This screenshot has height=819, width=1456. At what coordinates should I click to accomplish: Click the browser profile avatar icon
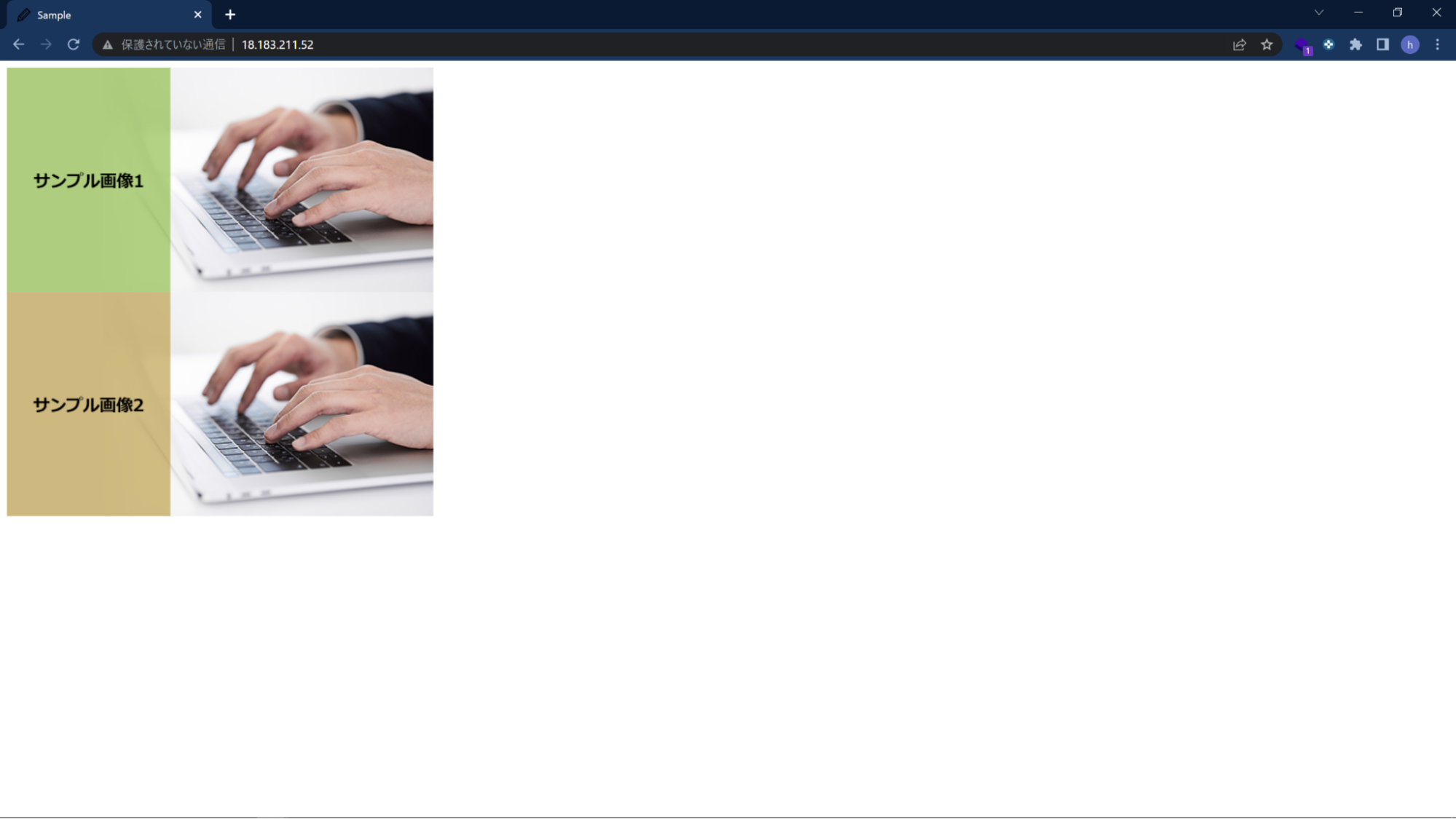pos(1411,44)
